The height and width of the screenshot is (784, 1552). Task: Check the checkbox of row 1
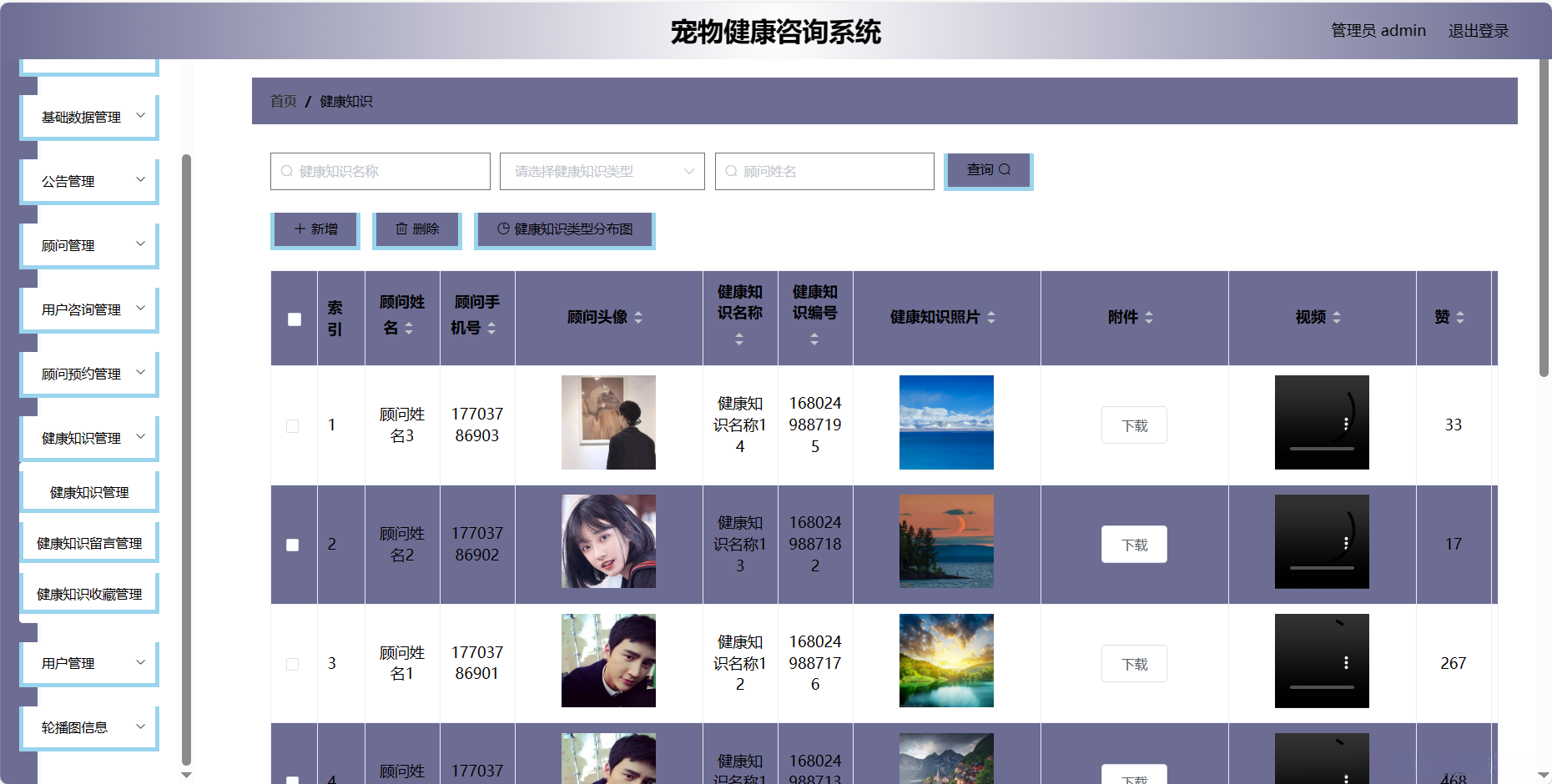point(293,425)
